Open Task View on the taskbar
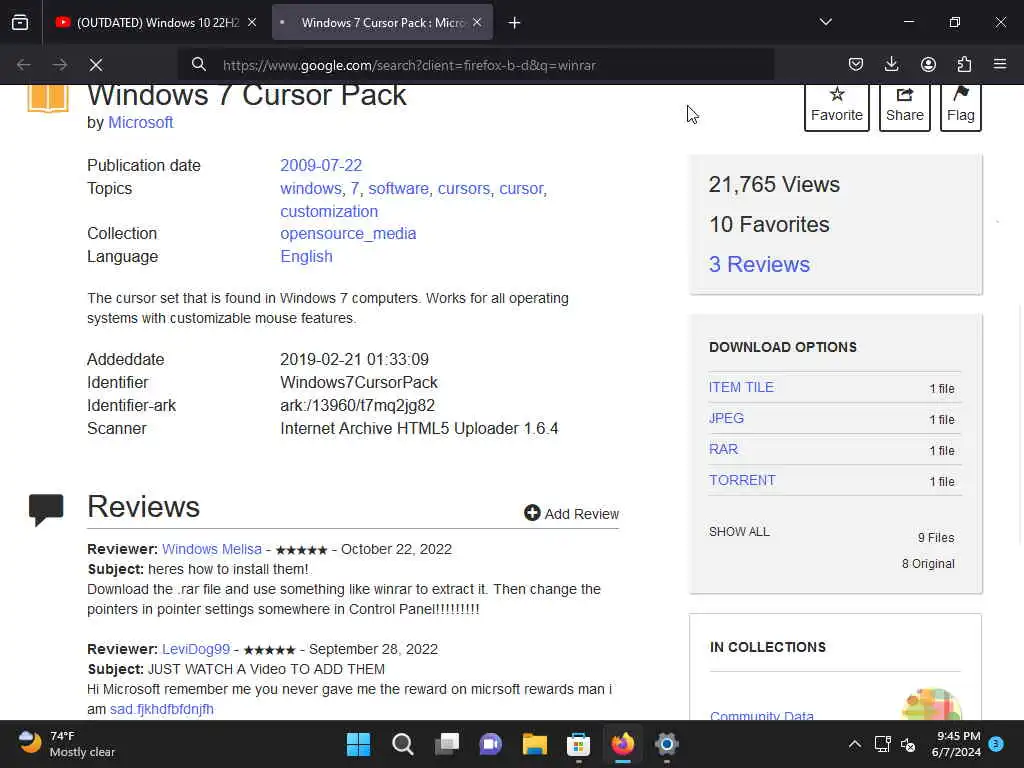 click(447, 744)
